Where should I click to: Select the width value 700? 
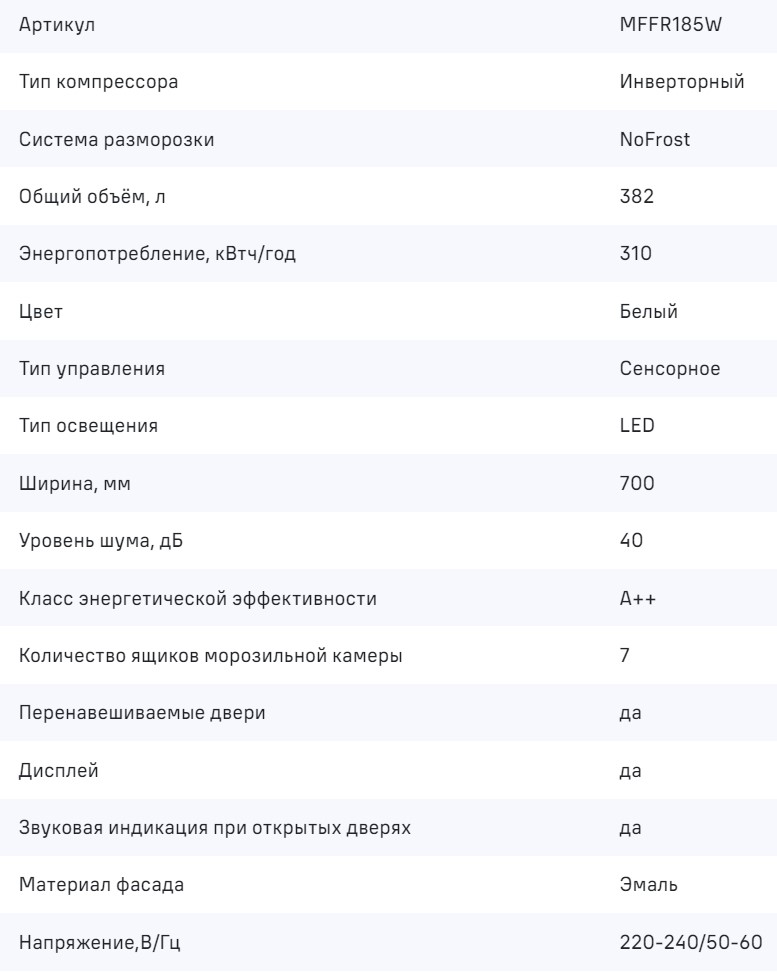[637, 484]
